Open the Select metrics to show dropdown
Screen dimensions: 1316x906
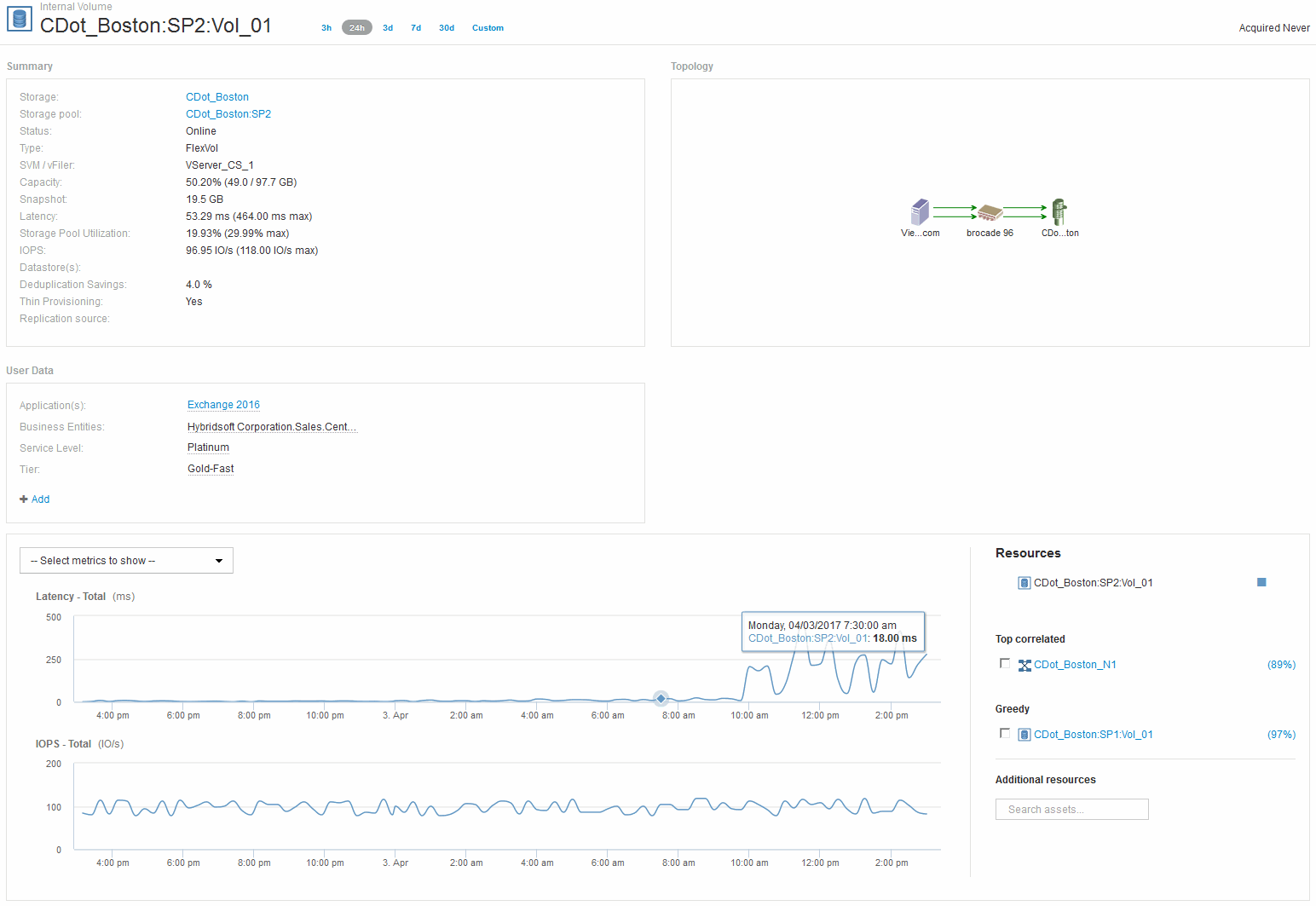pyautogui.click(x=126, y=561)
